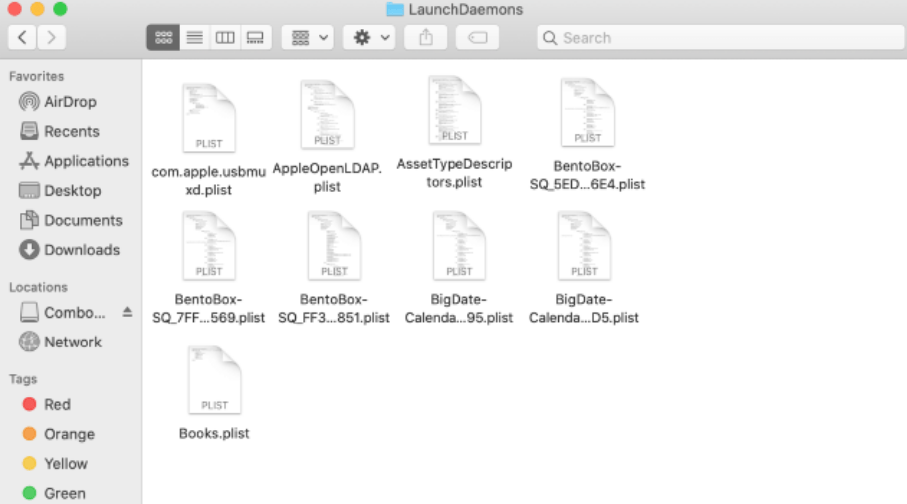Viewport: 907px width, 504px height.
Task: Select BentoBox-SQ_7FF...569.plist file icon
Action: [209, 246]
